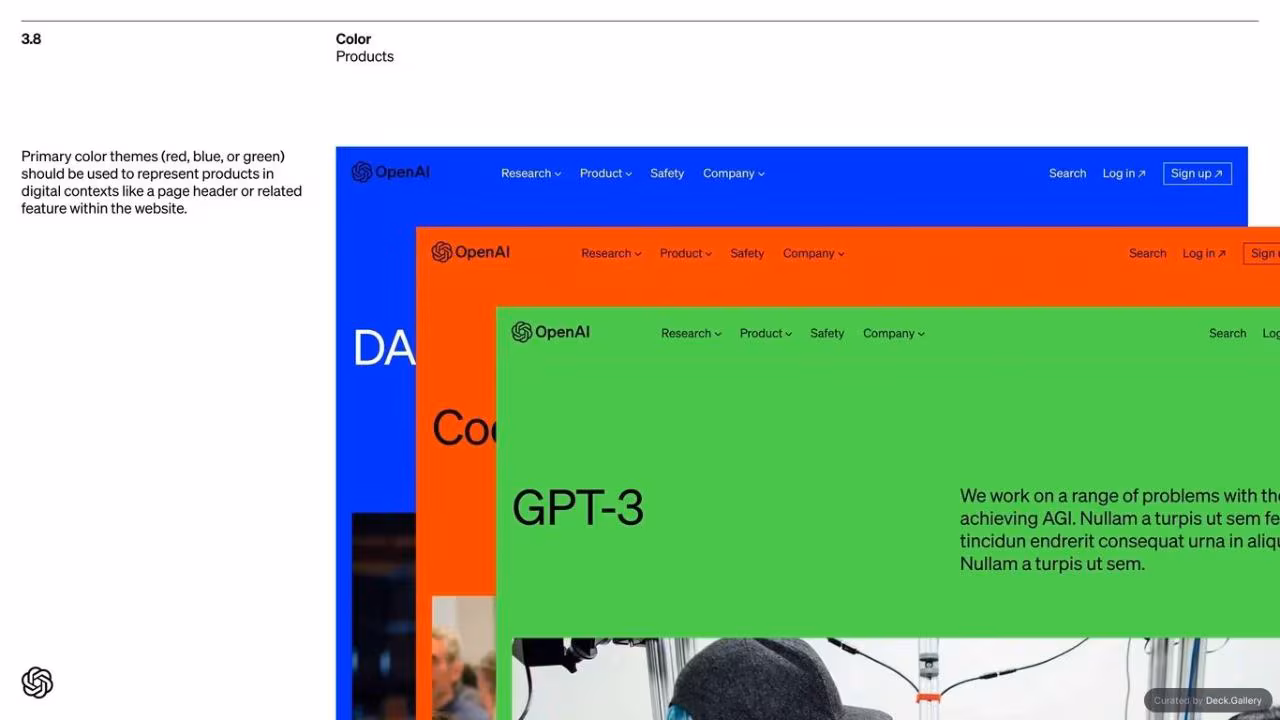Click the GPT-3 page heading
Viewport: 1280px width, 720px height.
pos(578,508)
